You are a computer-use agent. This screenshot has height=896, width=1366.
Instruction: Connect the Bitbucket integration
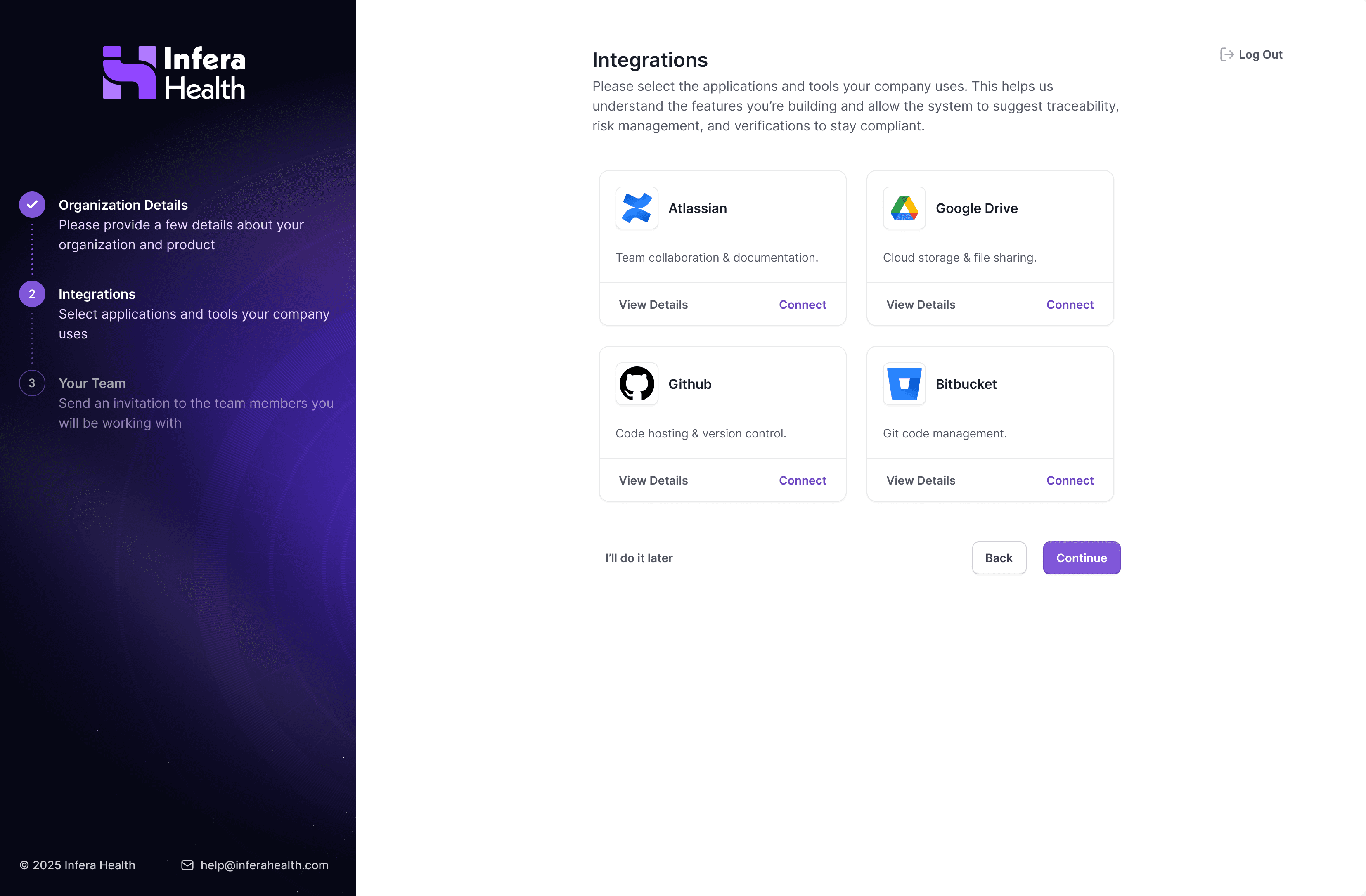coord(1069,480)
